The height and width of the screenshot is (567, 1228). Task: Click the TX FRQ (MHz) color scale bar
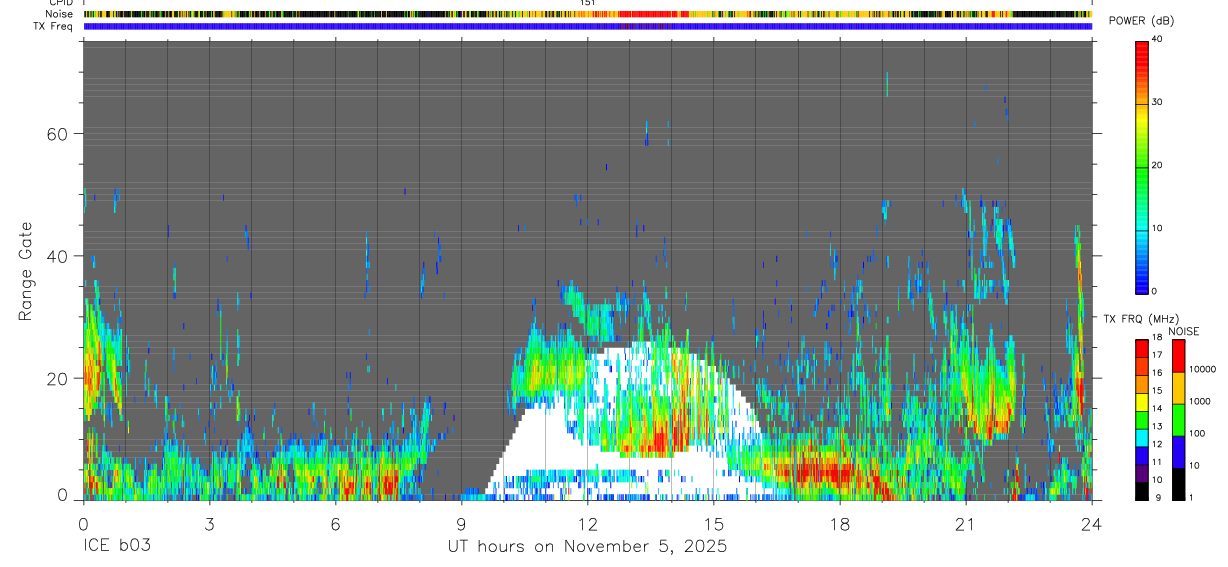tap(1141, 419)
